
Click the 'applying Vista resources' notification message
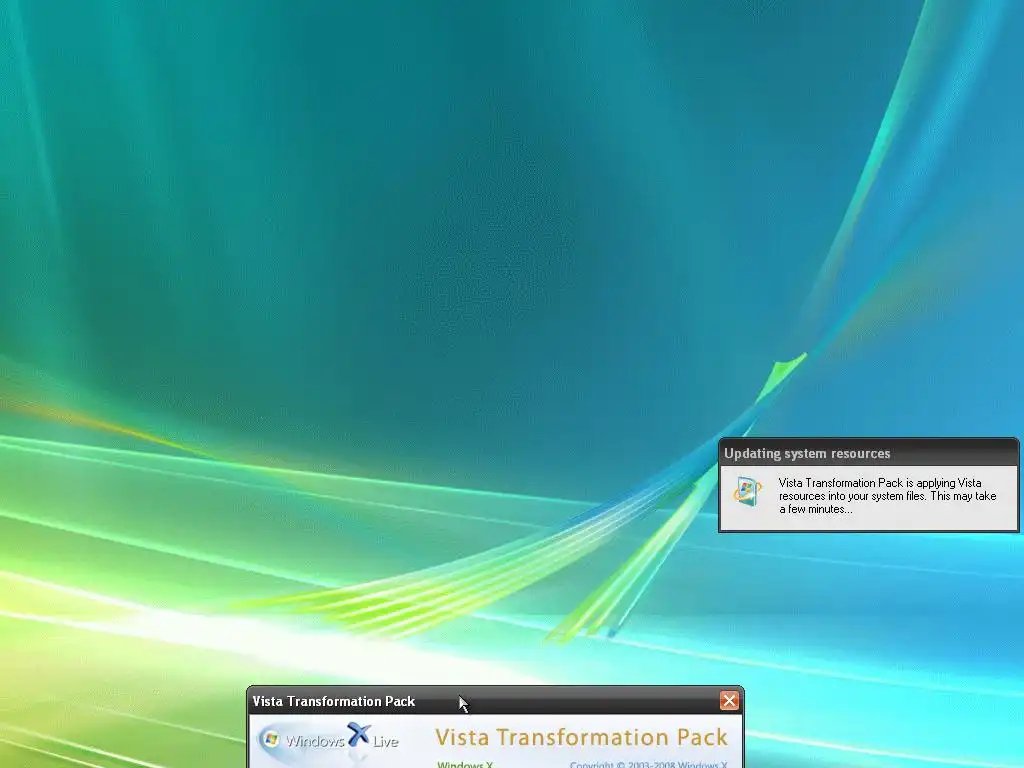[887, 496]
